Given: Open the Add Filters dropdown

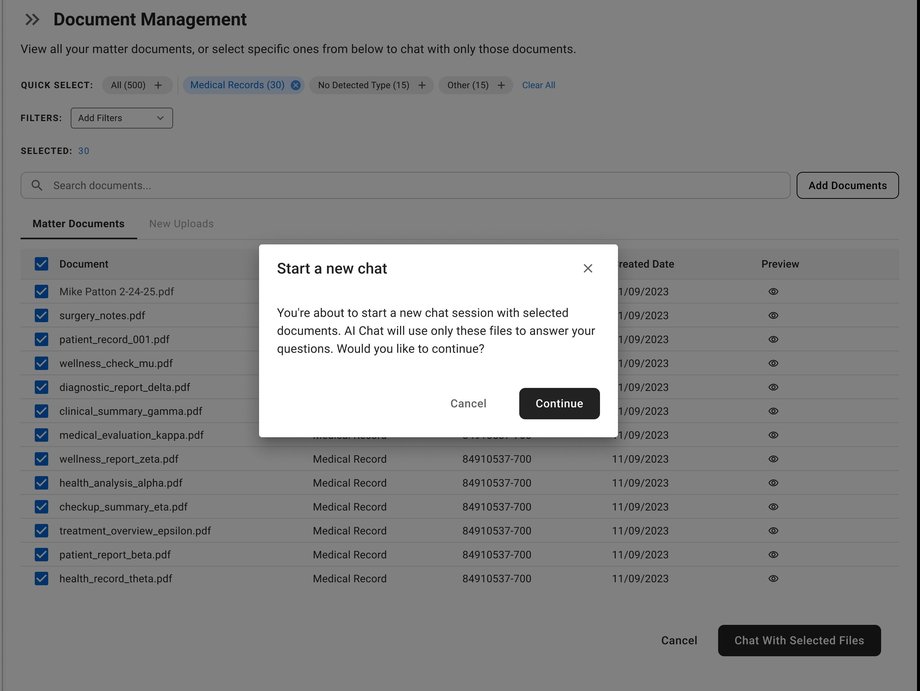Looking at the screenshot, I should (x=121, y=118).
